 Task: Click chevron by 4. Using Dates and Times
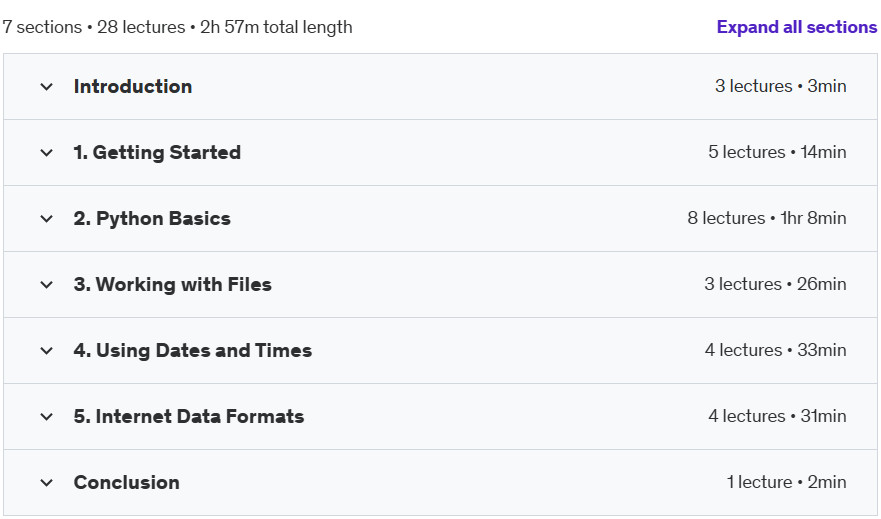click(x=47, y=350)
